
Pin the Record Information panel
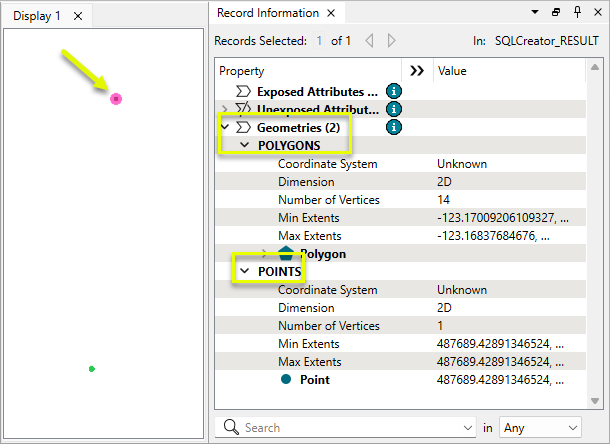point(577,13)
